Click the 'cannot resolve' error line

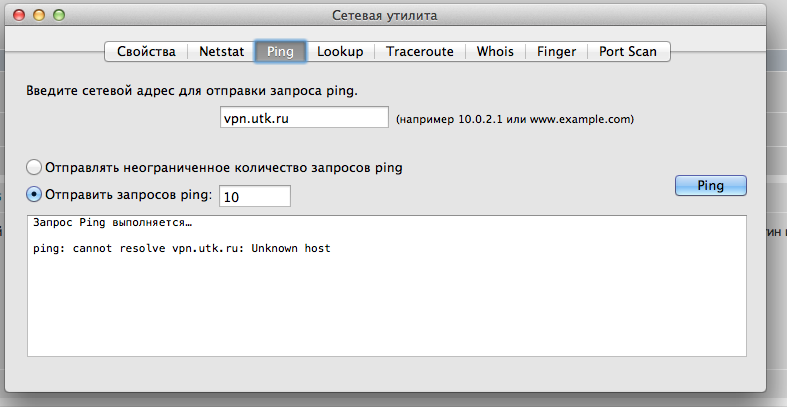181,248
